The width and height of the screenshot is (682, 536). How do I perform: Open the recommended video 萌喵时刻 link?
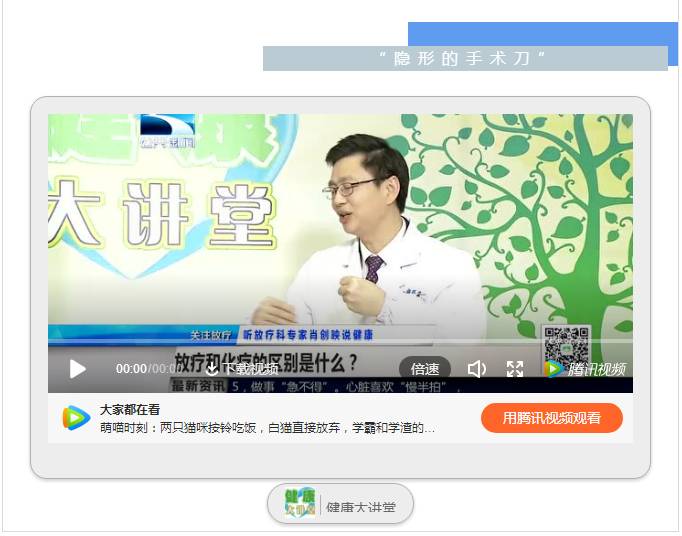267,428
